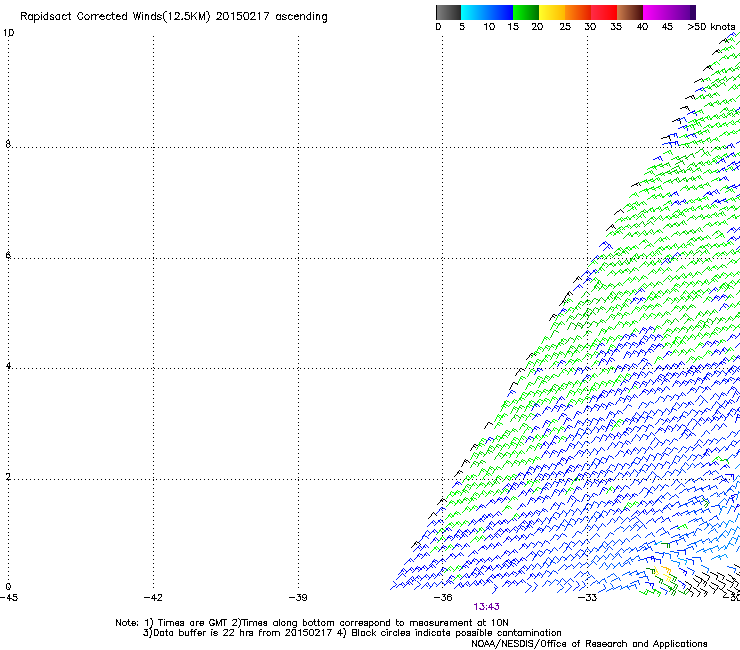Click the -42 longitude axis label
Screen dimensions: 740x650
[x=153, y=598]
